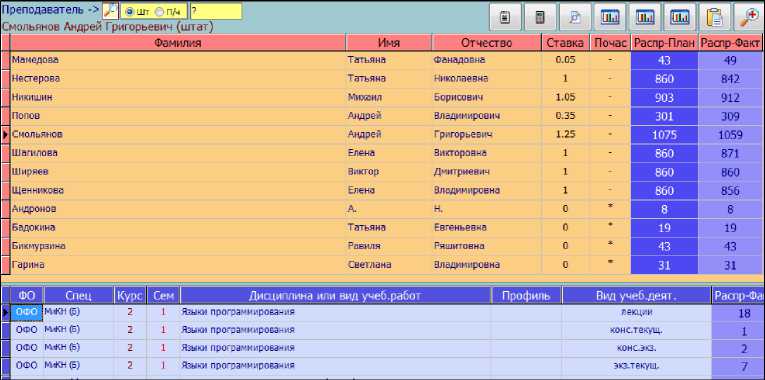This screenshot has height=380, width=765.
Task: Select the Мамедова surname cell
Action: [x=178, y=60]
